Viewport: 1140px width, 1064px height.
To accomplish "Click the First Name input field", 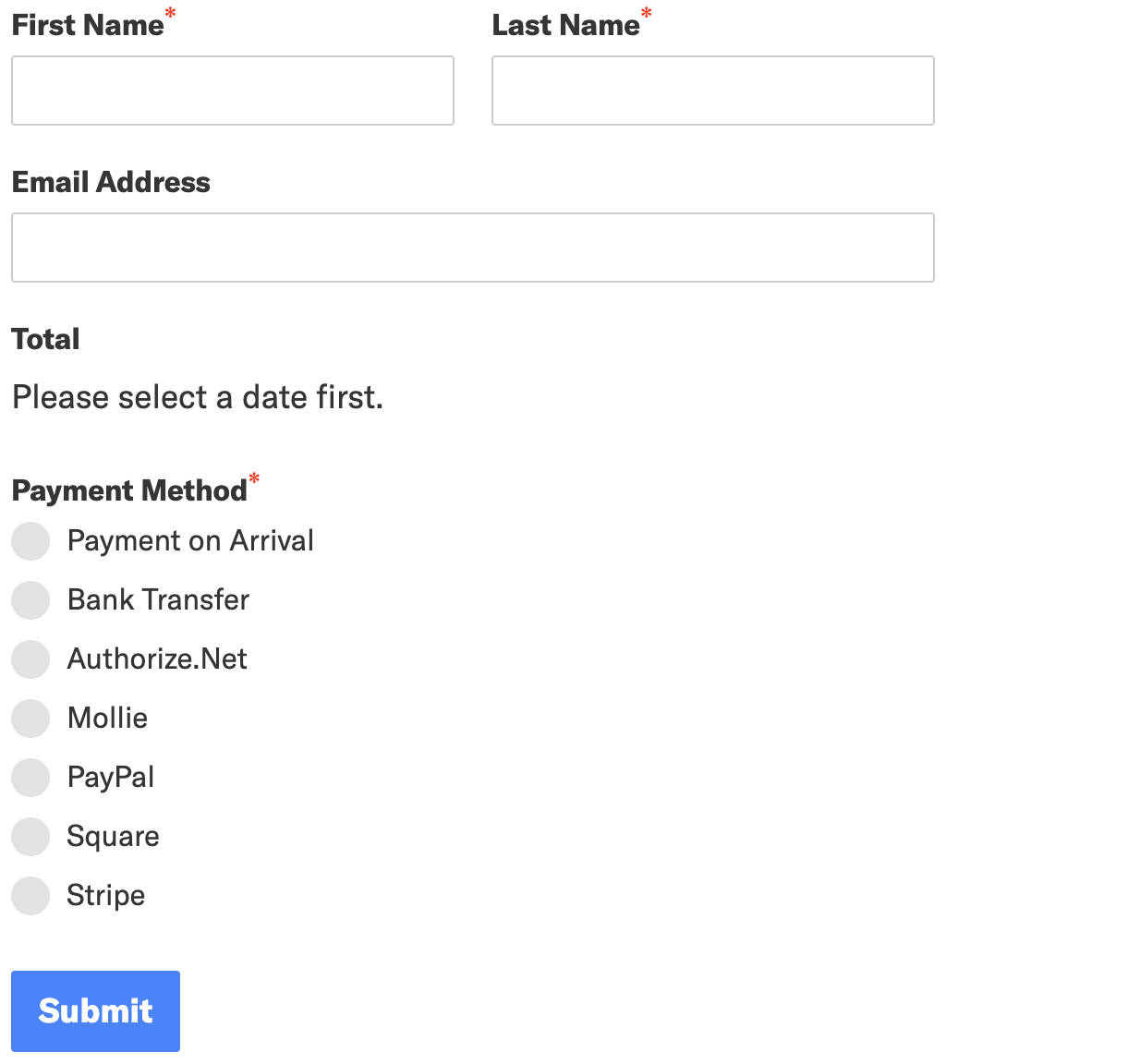I will [233, 91].
